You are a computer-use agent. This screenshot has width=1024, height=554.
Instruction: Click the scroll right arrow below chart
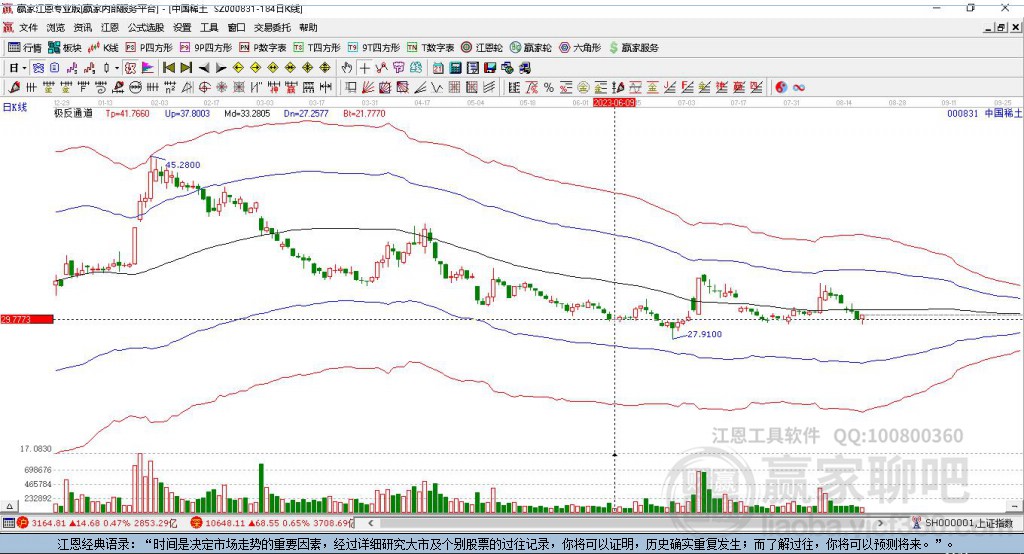[880, 523]
